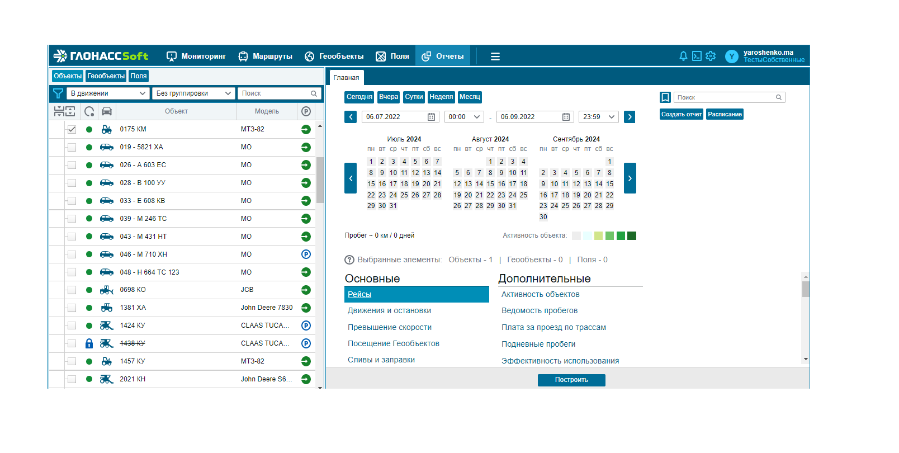
Task: Click the bookmark icon beside report search
Action: [x=664, y=97]
